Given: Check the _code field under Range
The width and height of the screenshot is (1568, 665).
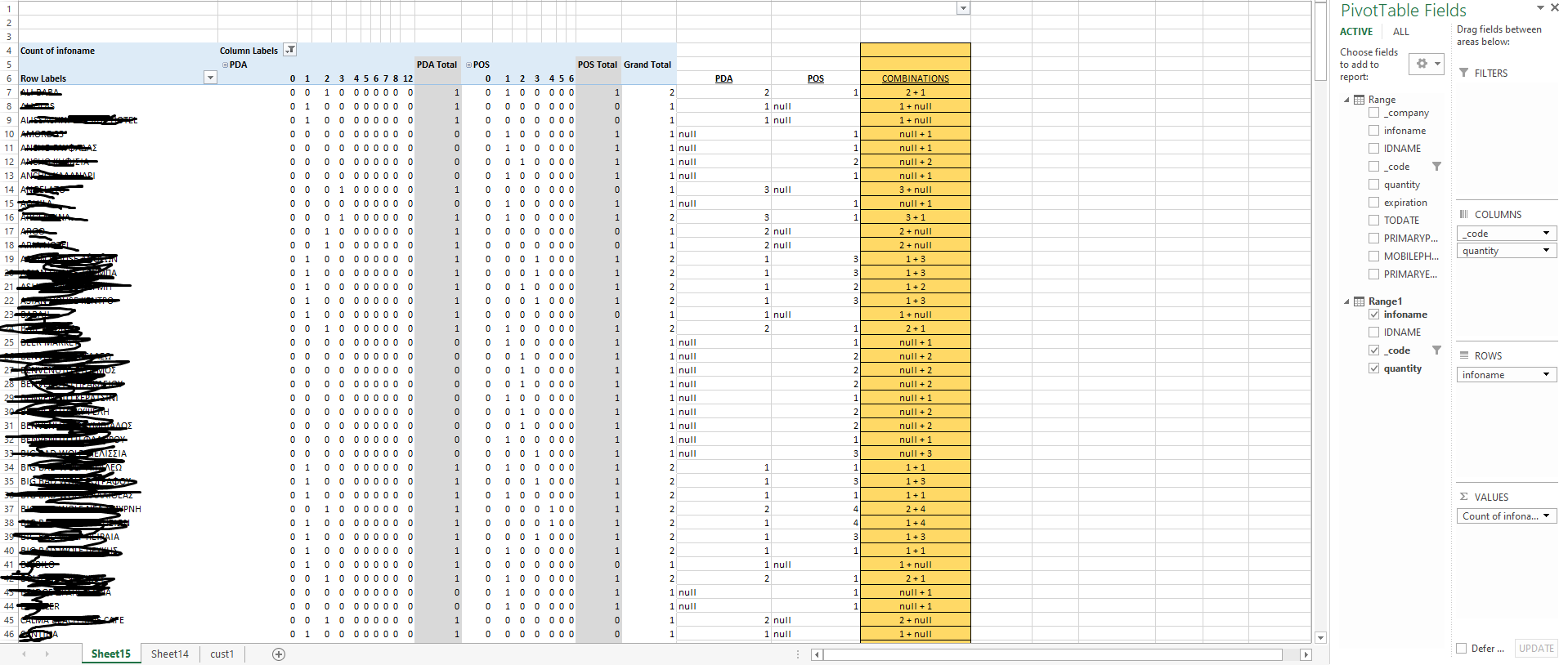Looking at the screenshot, I should point(1373,167).
